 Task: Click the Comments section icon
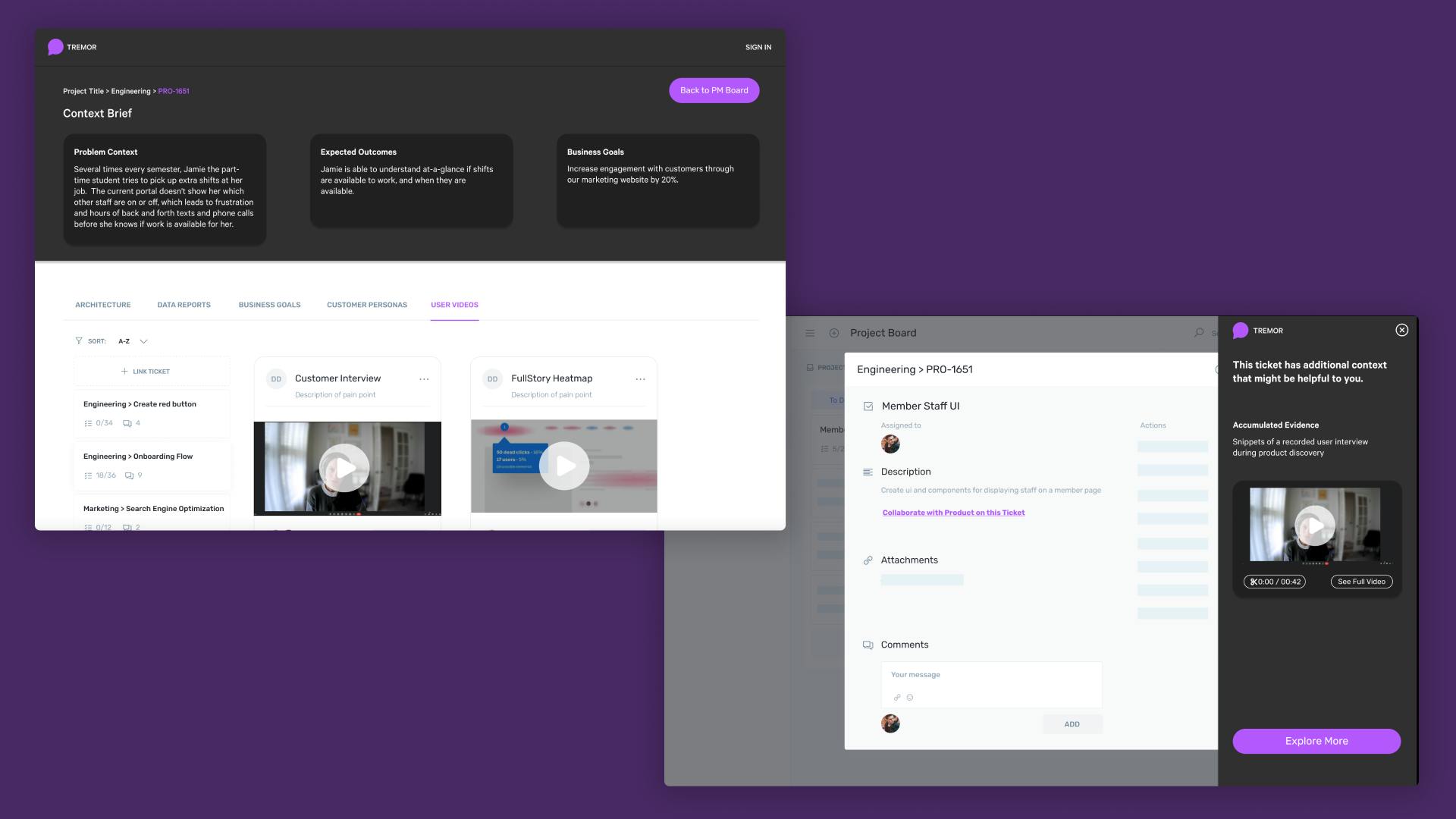pos(868,645)
